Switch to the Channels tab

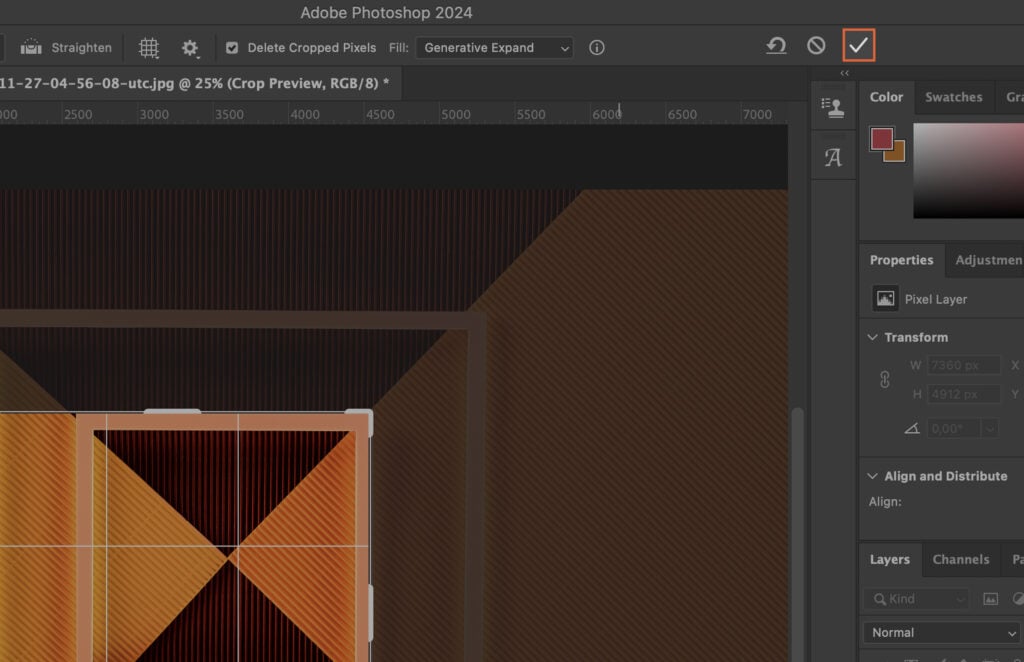[960, 560]
